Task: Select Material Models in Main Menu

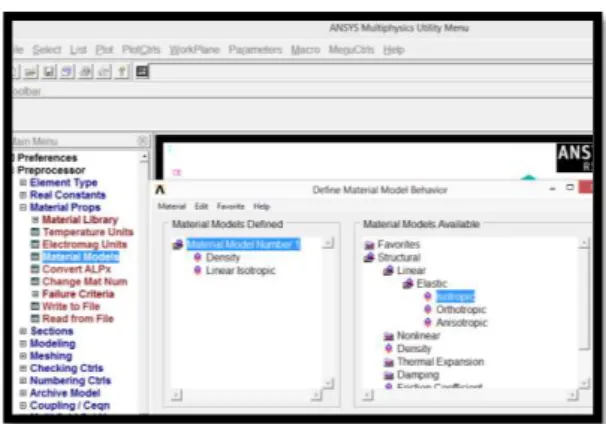Action: (x=81, y=257)
